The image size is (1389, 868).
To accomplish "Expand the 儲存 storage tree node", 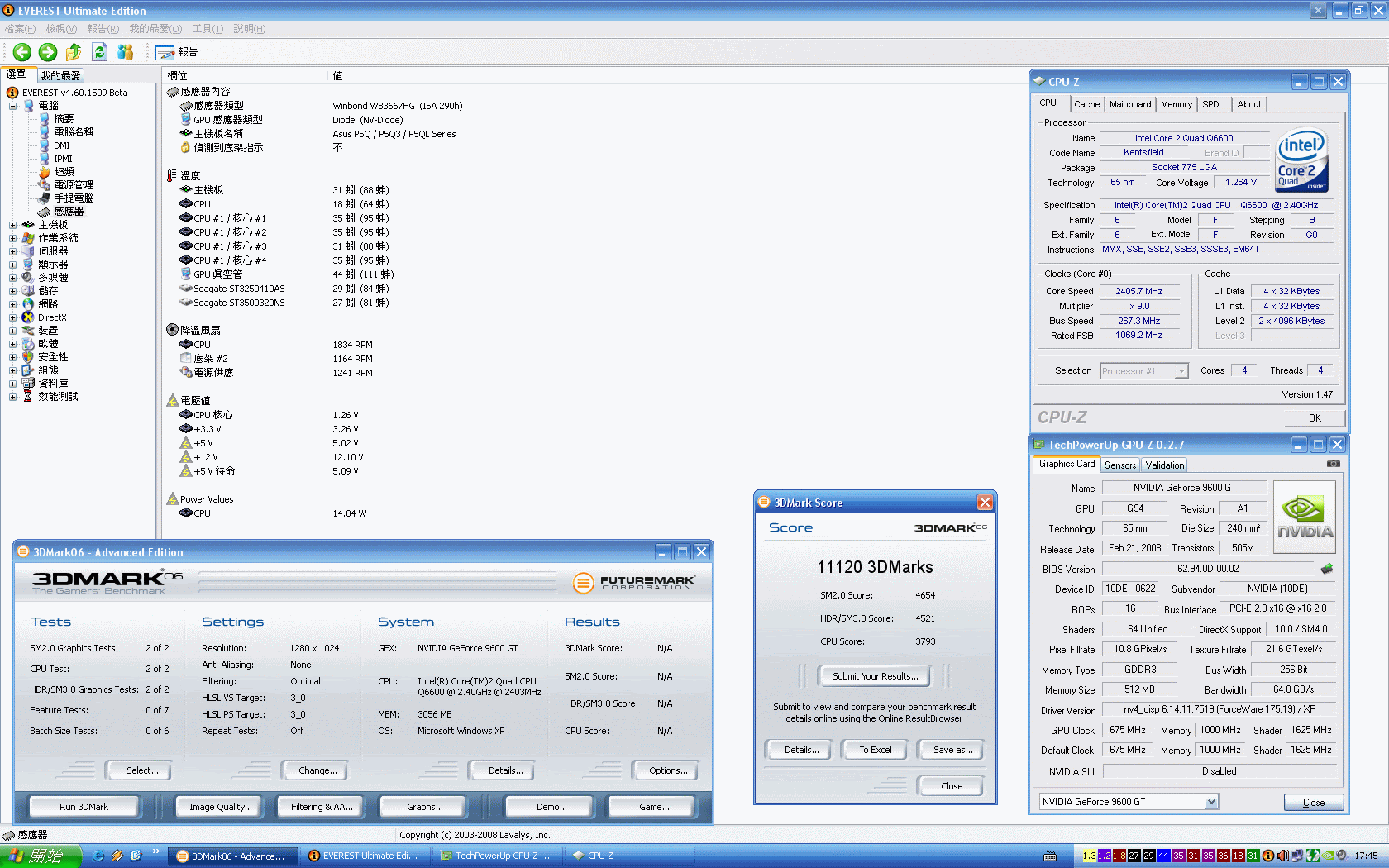I will (12, 291).
